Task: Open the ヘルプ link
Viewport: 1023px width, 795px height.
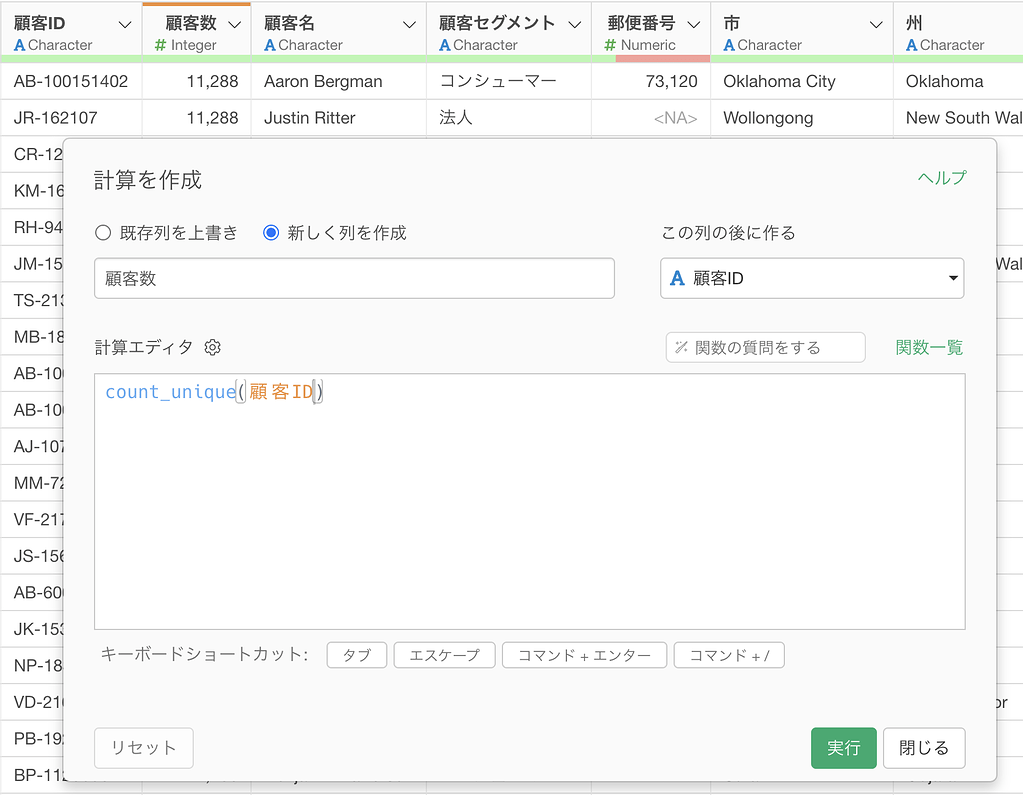Action: [x=941, y=177]
